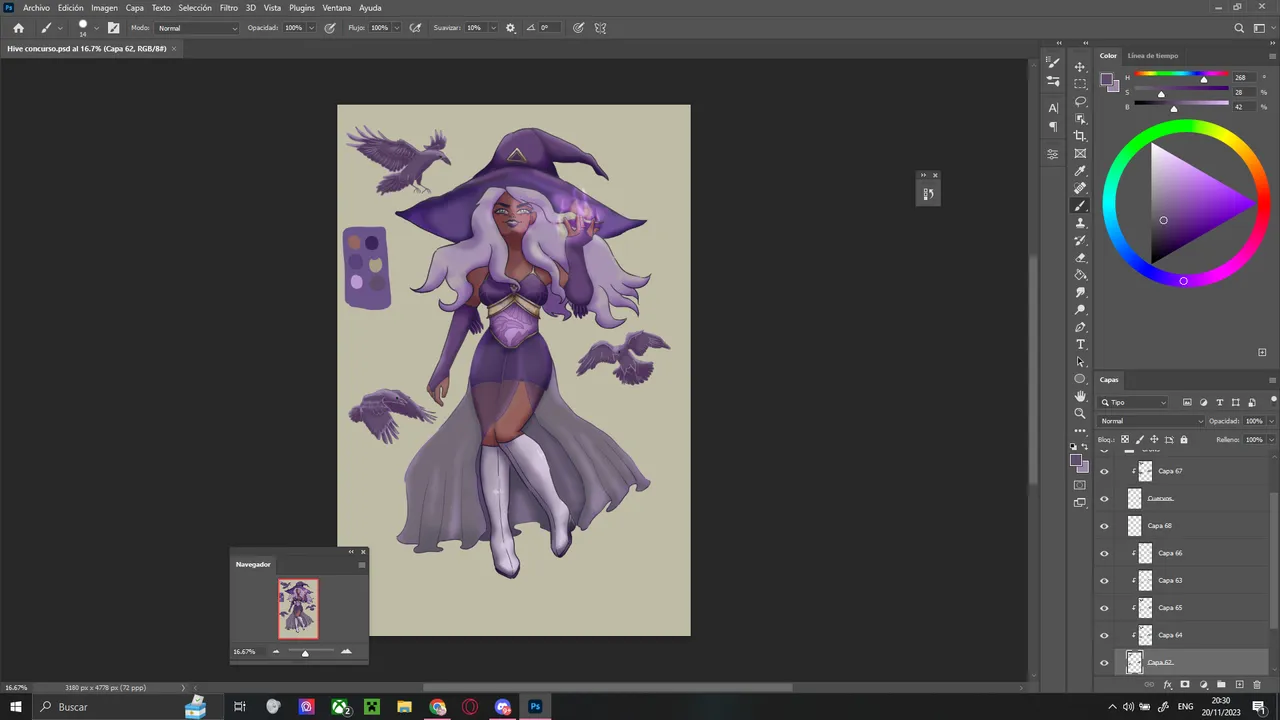Swap foreground and background colors
The height and width of the screenshot is (720, 1280).
(1086, 447)
